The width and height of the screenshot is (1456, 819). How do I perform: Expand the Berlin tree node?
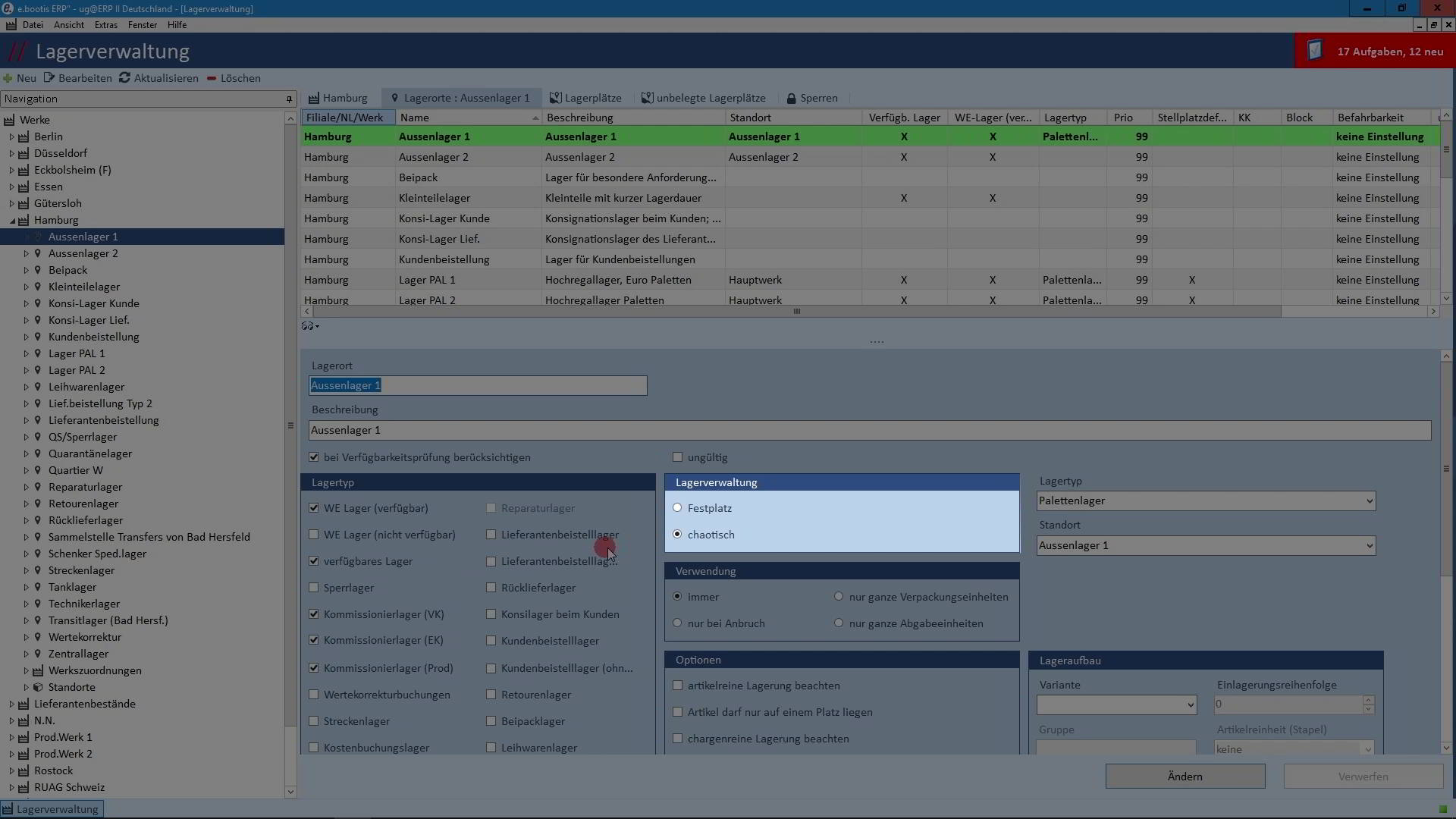pyautogui.click(x=12, y=136)
